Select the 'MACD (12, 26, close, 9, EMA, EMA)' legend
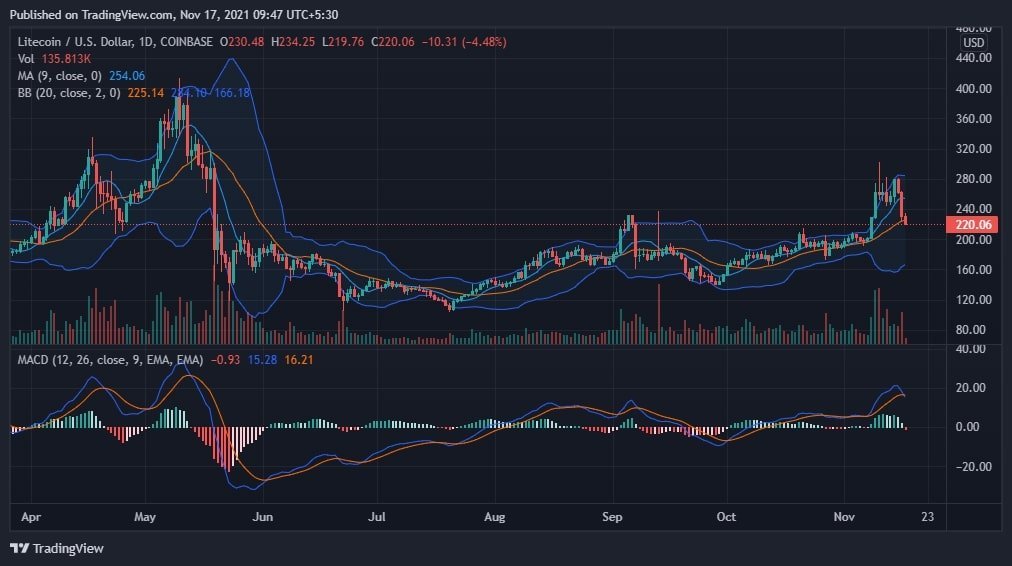1012x566 pixels. (110, 360)
